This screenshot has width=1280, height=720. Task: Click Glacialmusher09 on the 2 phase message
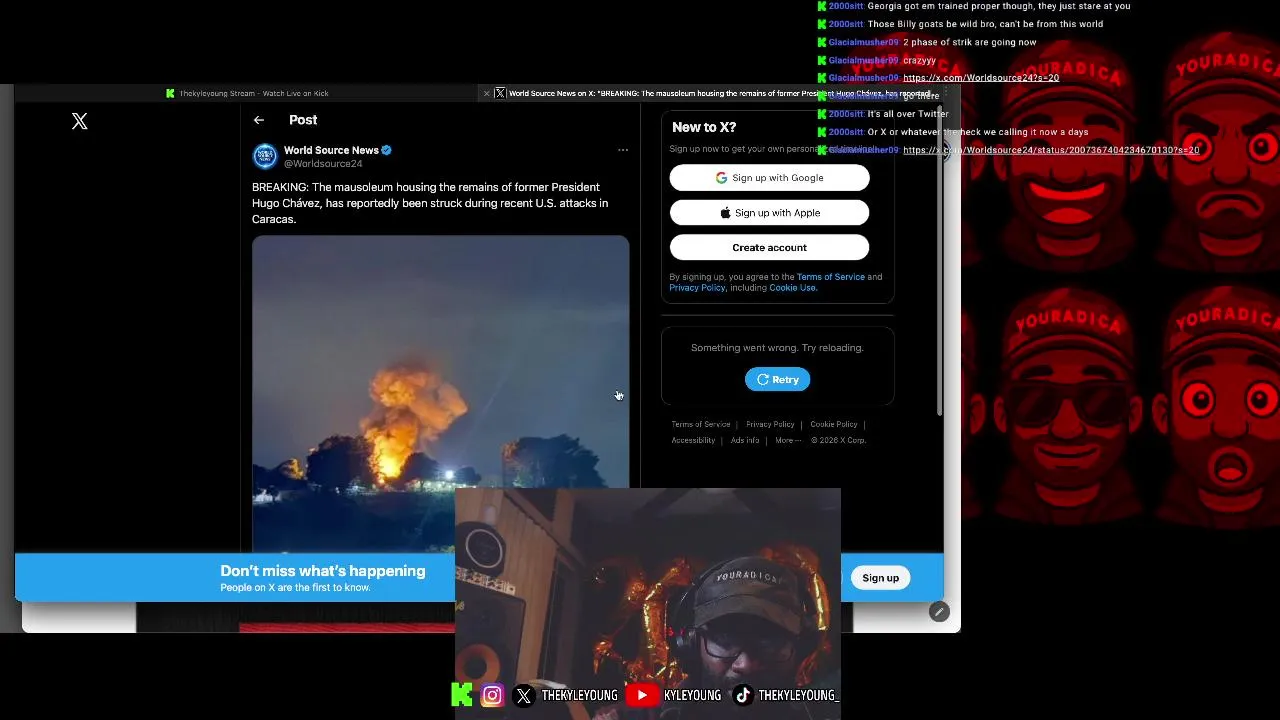coord(864,42)
